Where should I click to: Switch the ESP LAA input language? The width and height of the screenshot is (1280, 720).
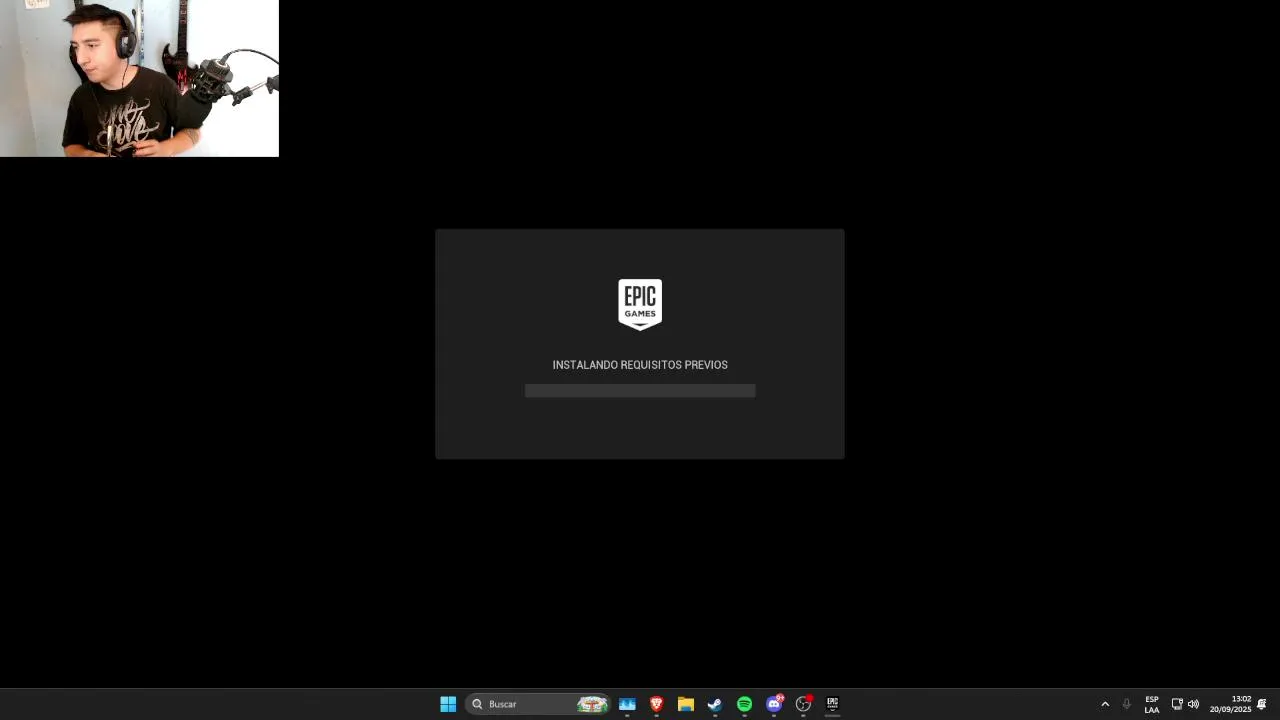pyautogui.click(x=1152, y=704)
